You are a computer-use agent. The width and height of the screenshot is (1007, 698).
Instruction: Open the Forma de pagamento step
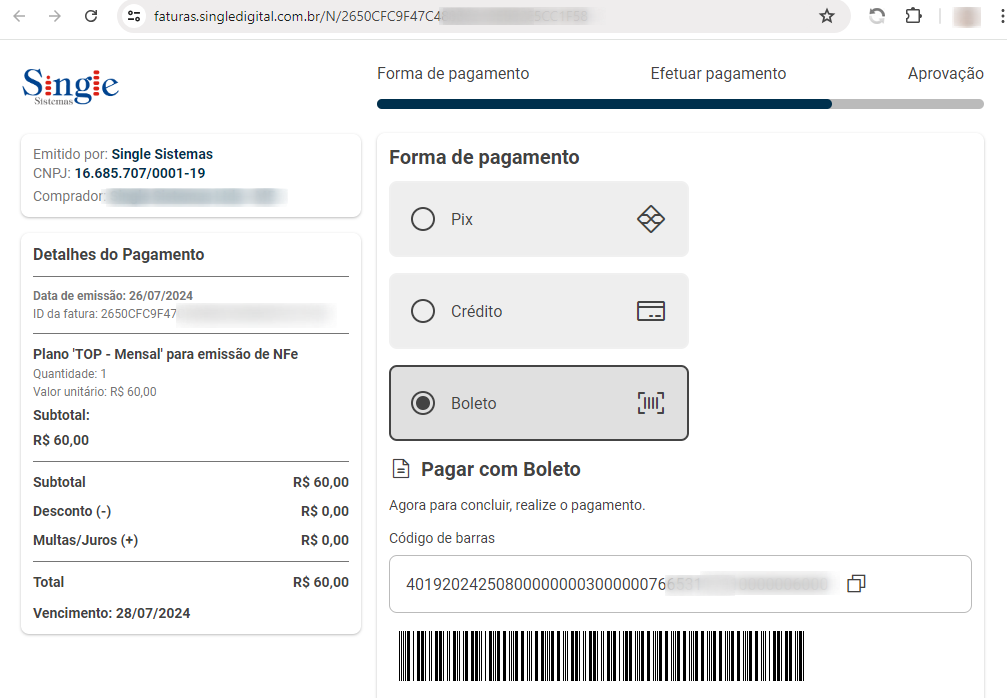click(453, 73)
